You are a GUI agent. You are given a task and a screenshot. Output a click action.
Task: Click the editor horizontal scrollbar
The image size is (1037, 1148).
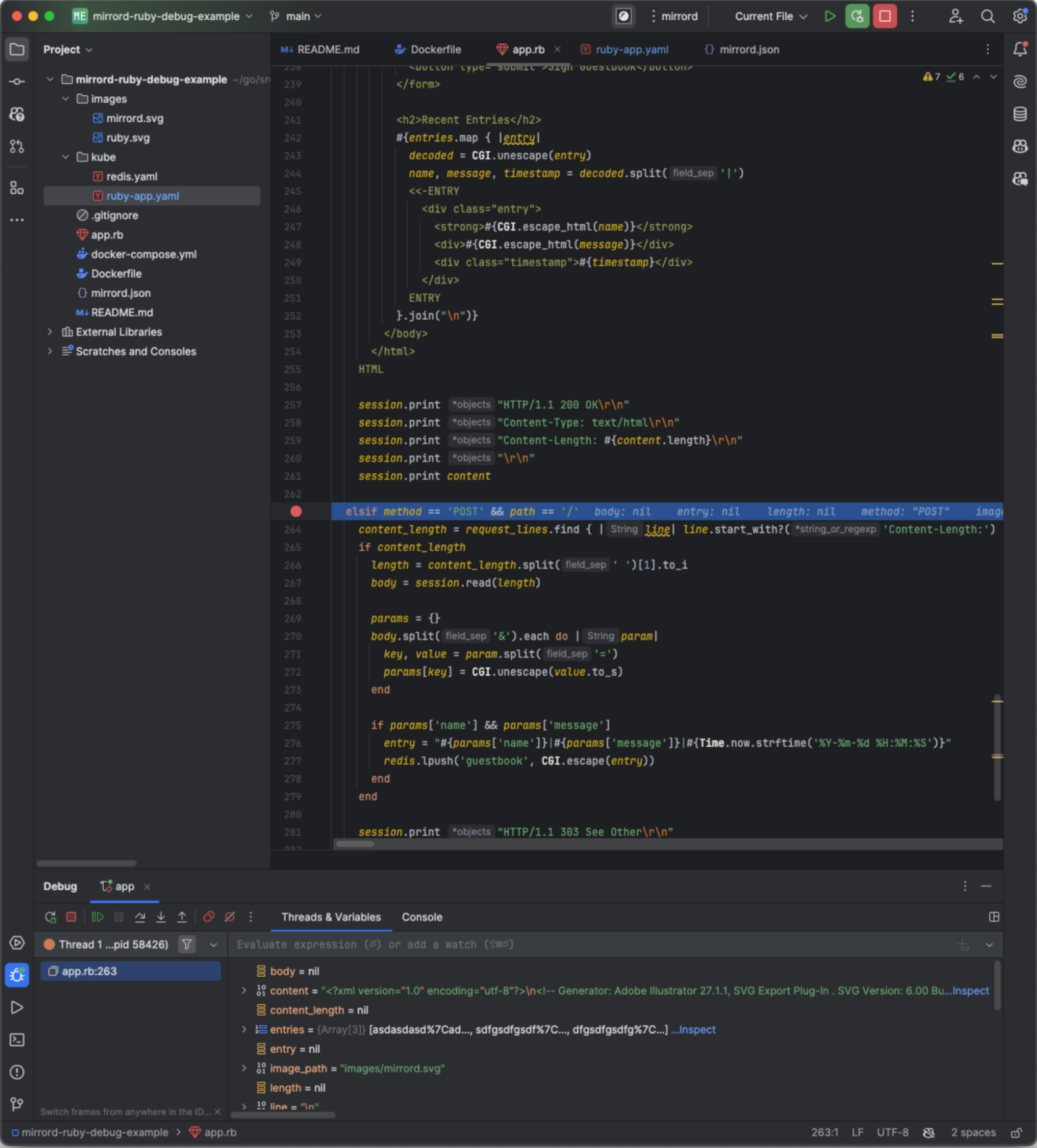click(x=355, y=844)
